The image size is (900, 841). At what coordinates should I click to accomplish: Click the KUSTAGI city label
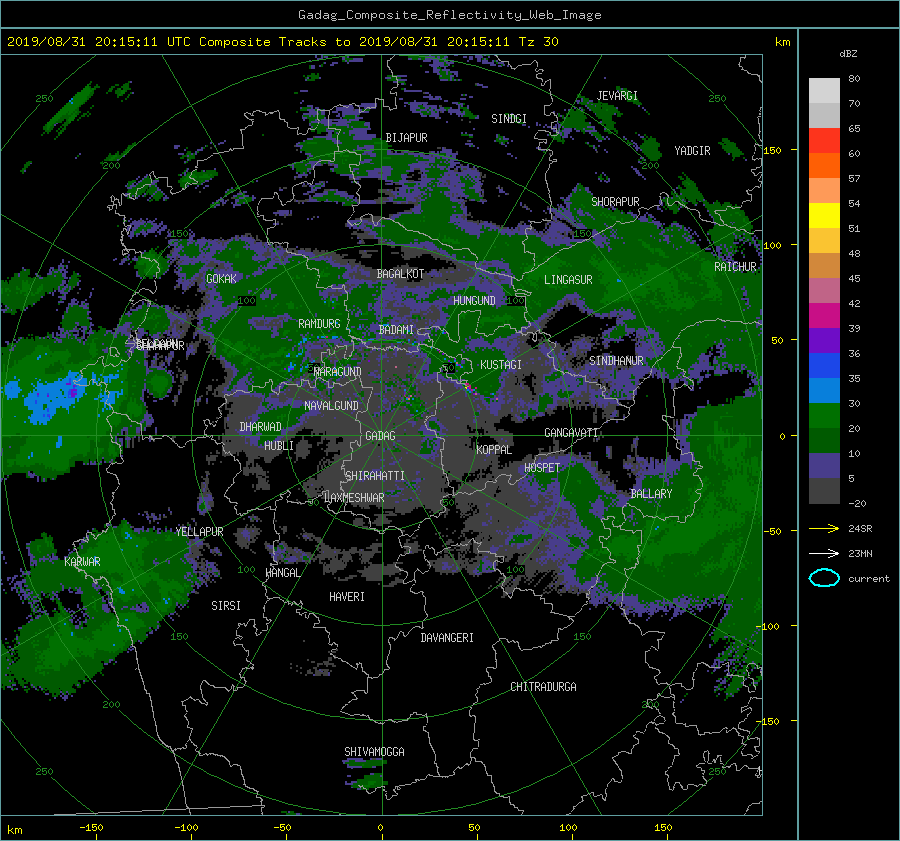501,365
